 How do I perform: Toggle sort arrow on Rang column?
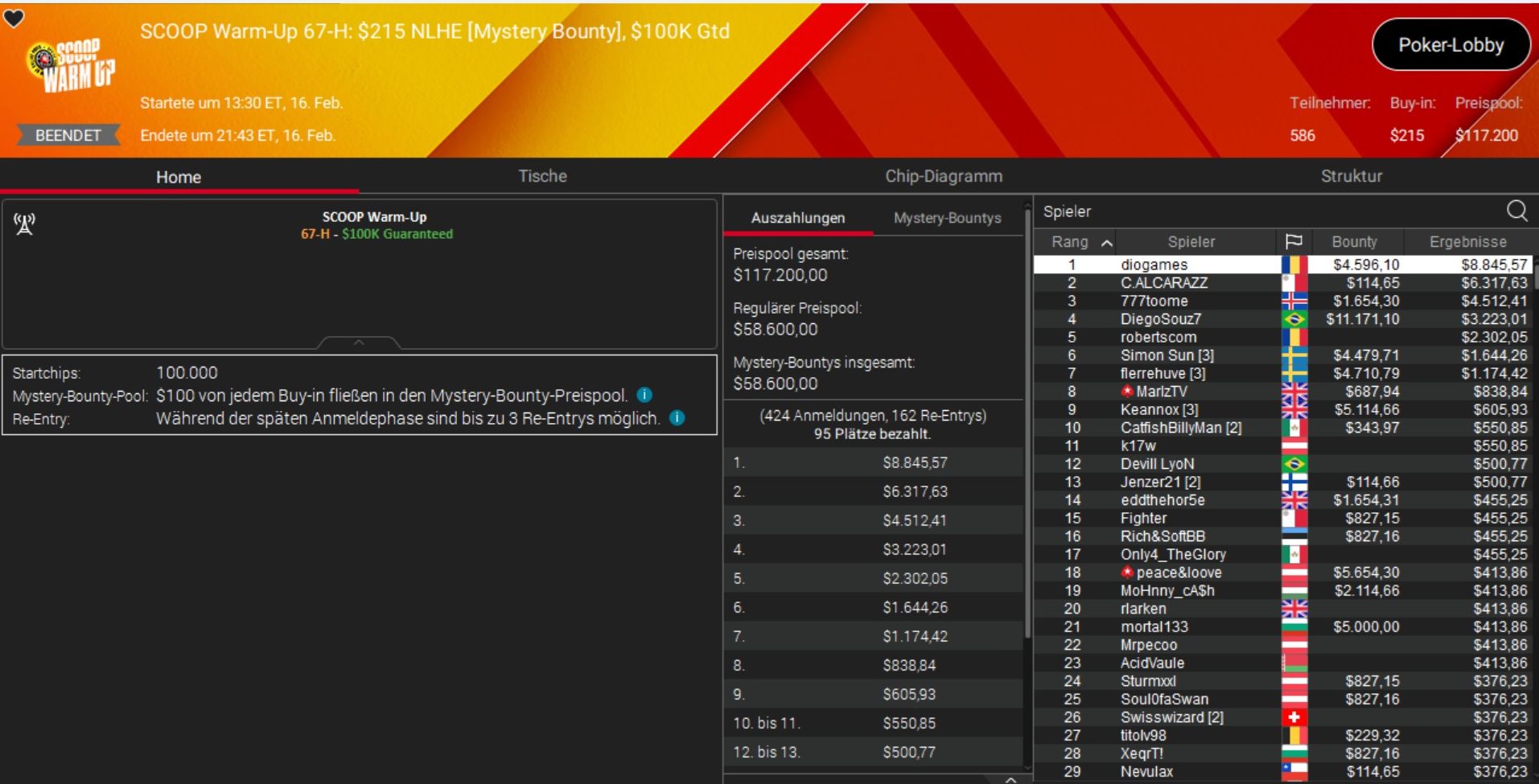[x=1107, y=242]
